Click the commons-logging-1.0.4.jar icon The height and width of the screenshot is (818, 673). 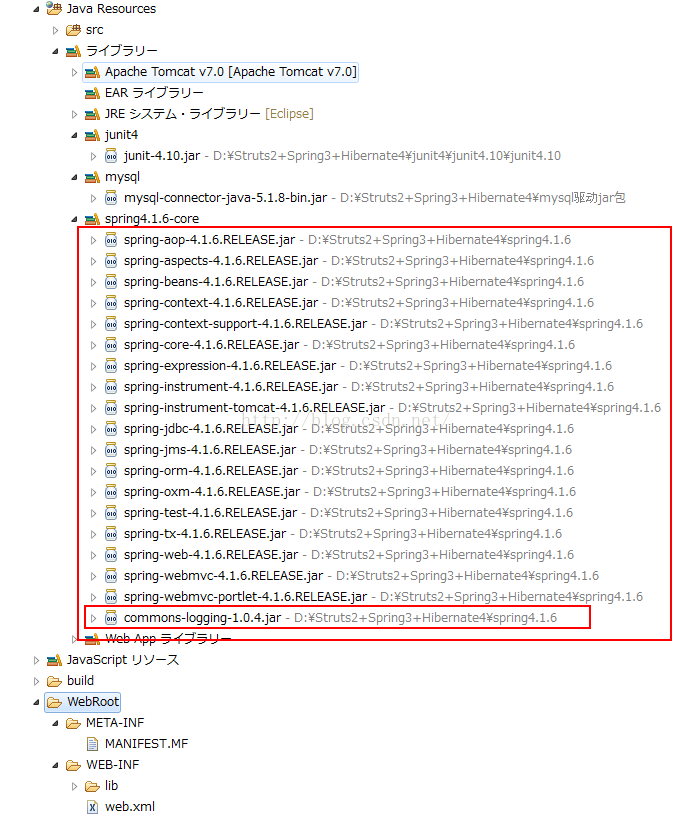111,618
